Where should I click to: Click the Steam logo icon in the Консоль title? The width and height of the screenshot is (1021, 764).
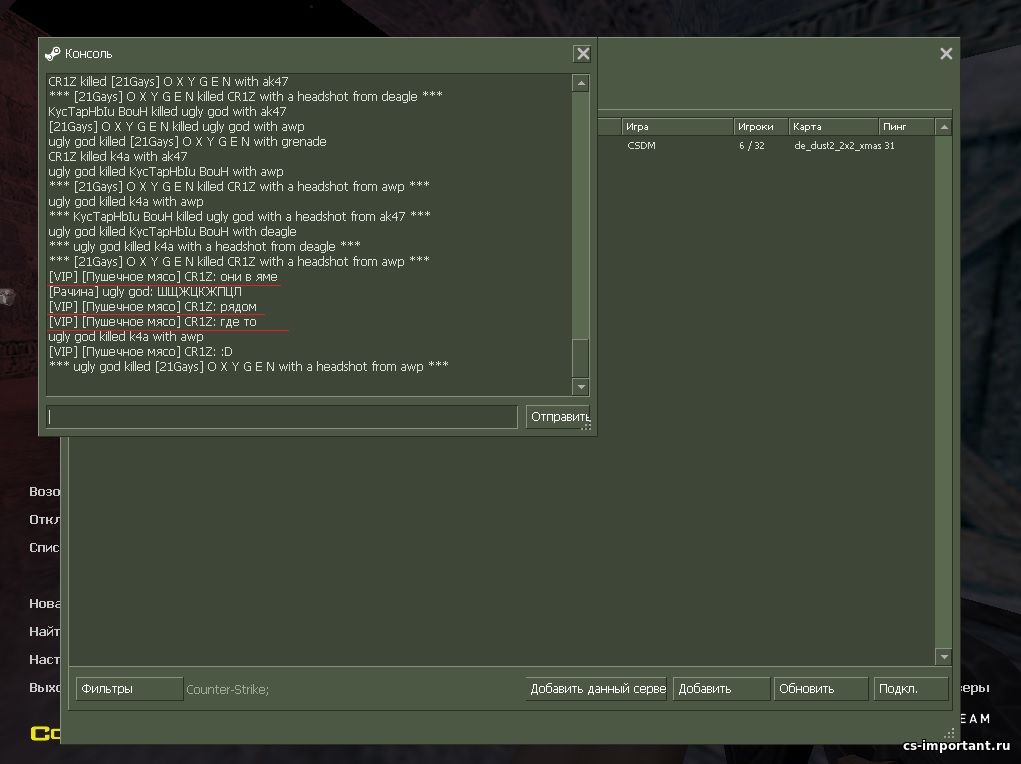(53, 53)
